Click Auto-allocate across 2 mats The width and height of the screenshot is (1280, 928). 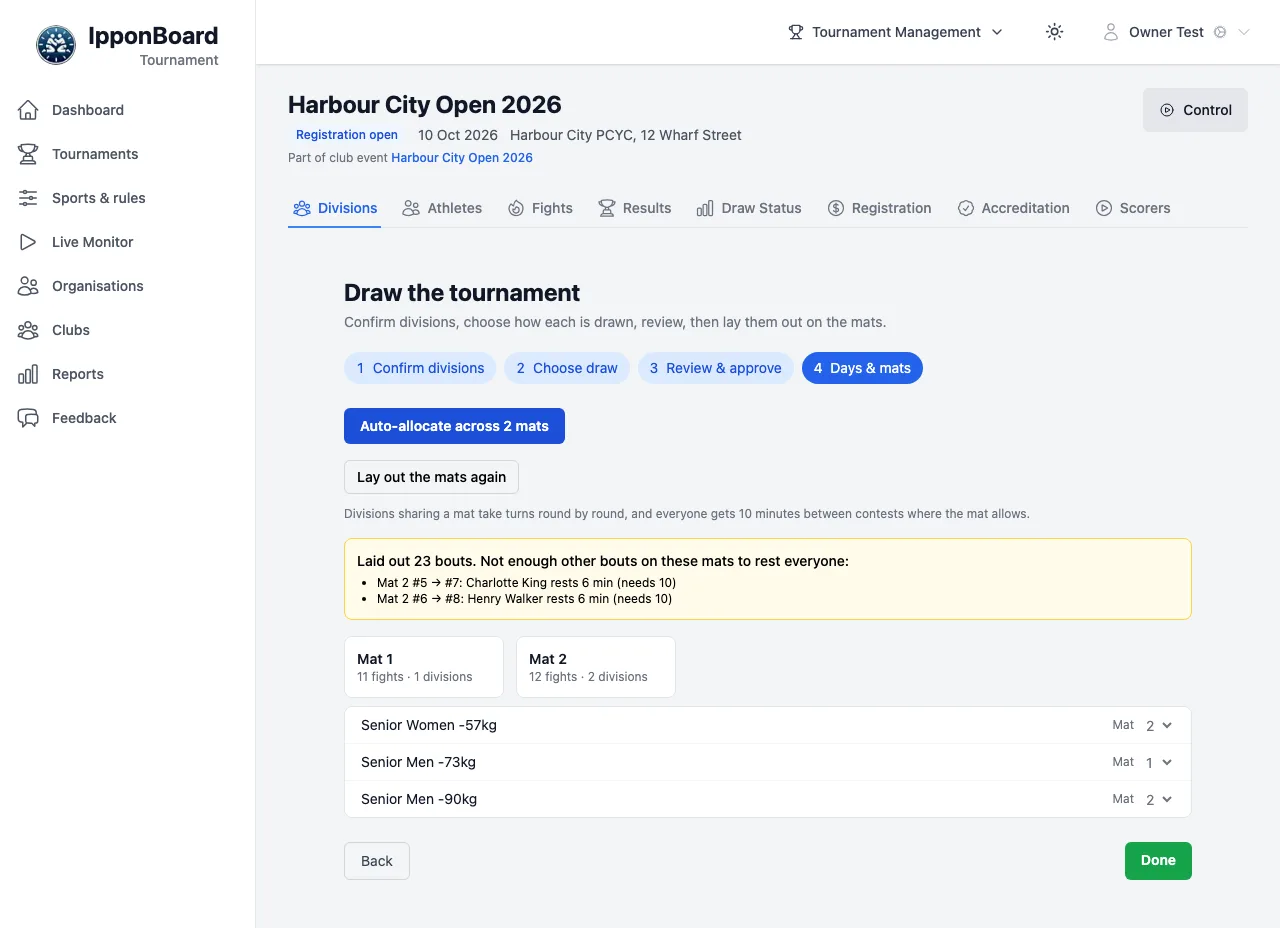(454, 426)
